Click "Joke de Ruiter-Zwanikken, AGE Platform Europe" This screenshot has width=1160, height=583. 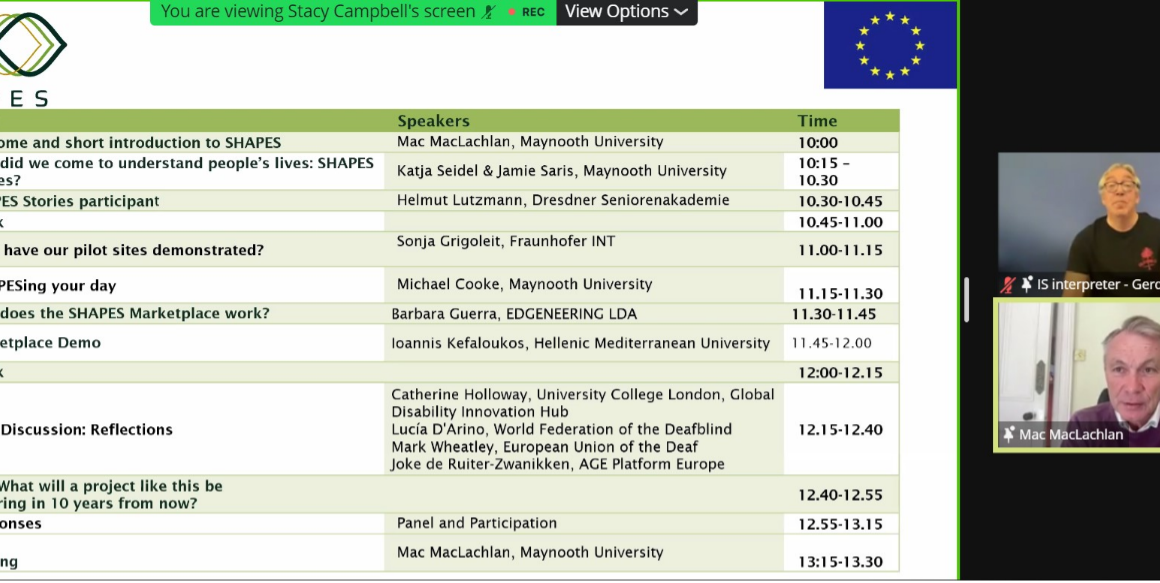[x=558, y=464]
